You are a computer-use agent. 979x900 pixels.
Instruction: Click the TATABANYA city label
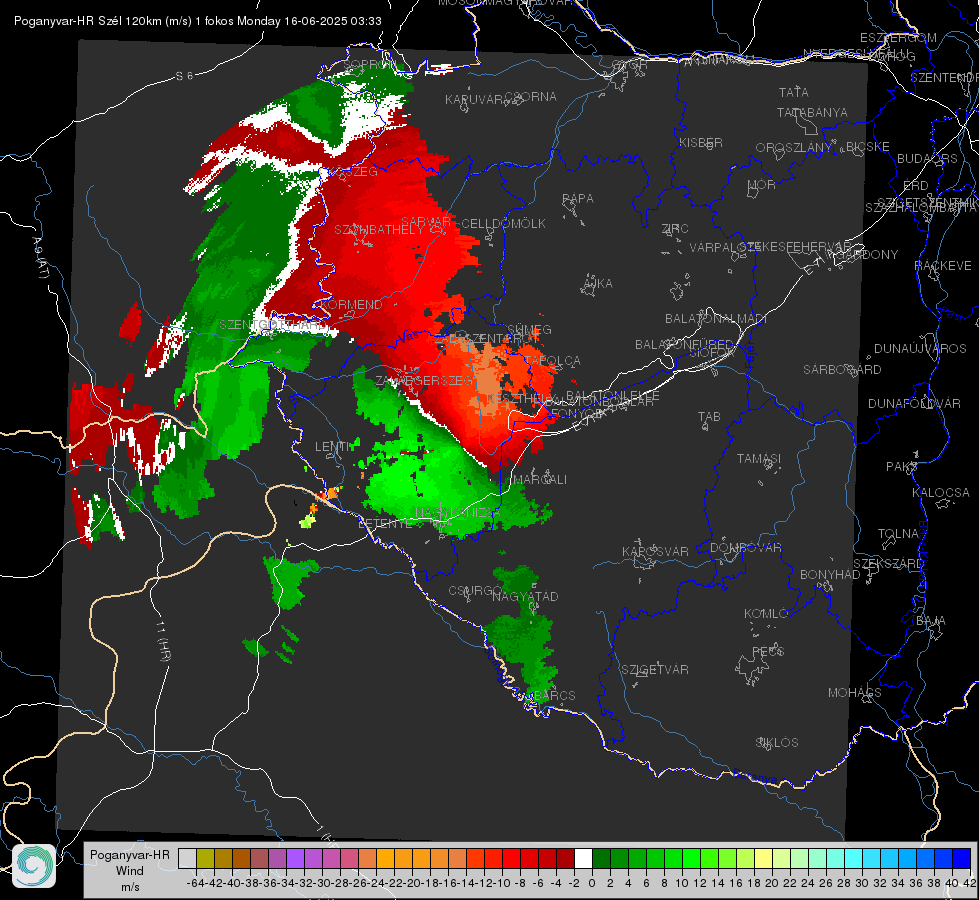(812, 112)
